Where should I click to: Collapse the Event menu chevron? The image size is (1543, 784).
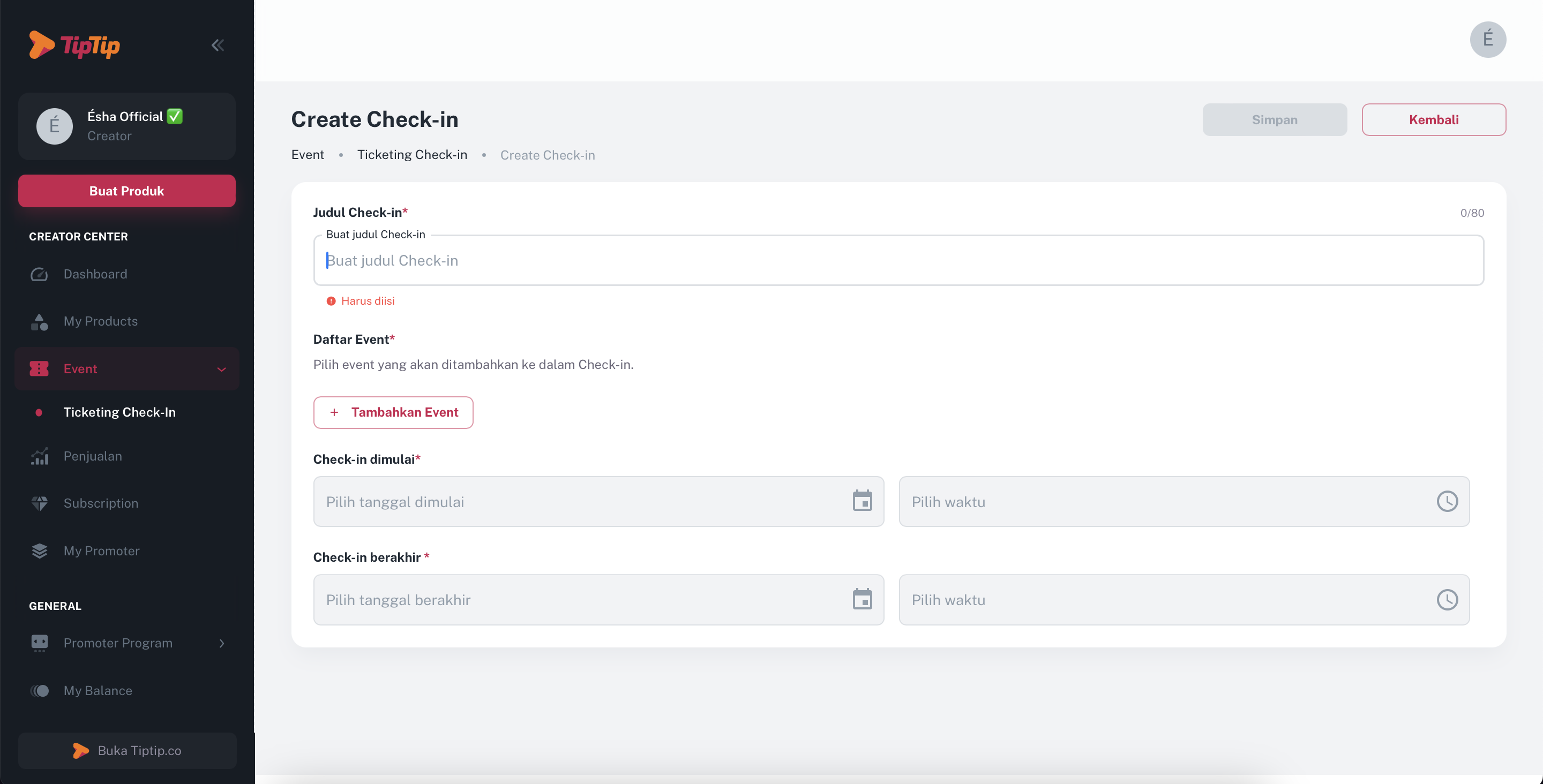[222, 369]
